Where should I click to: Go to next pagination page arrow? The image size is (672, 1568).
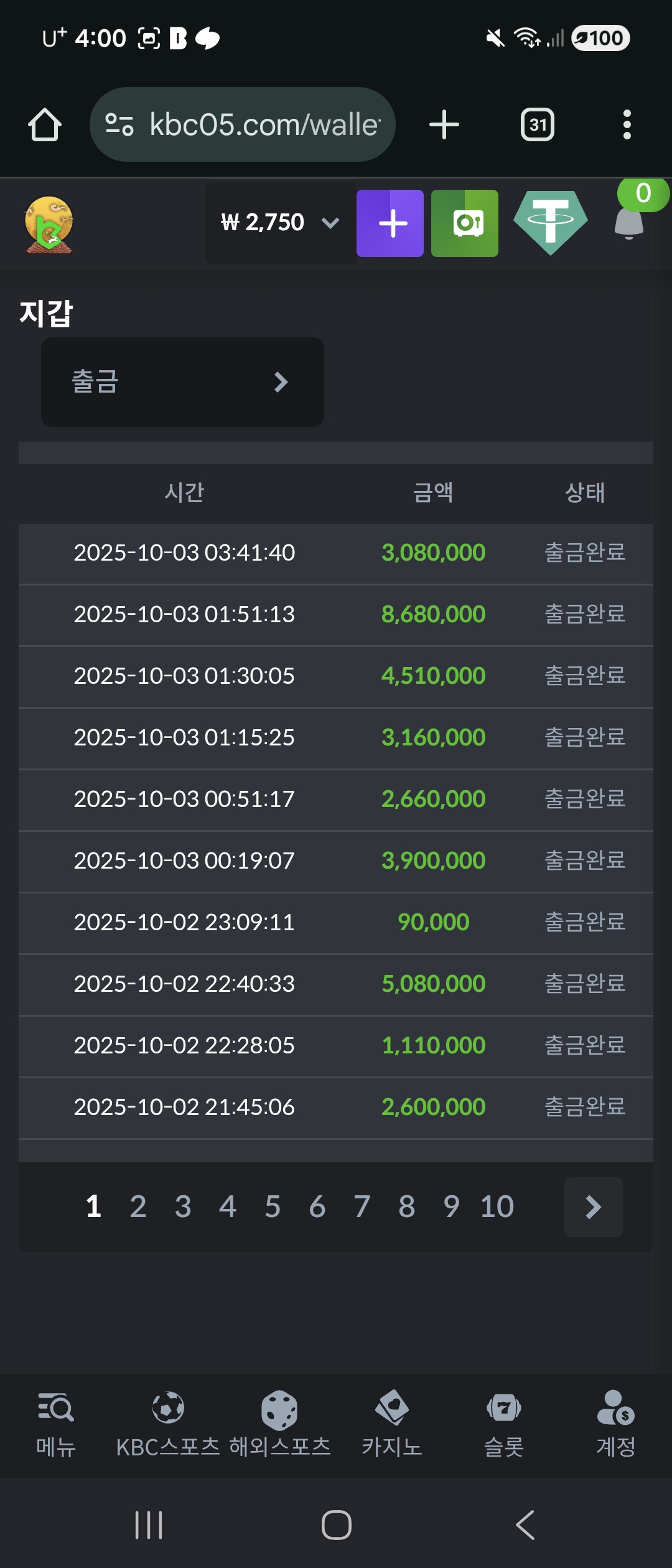[x=593, y=1207]
